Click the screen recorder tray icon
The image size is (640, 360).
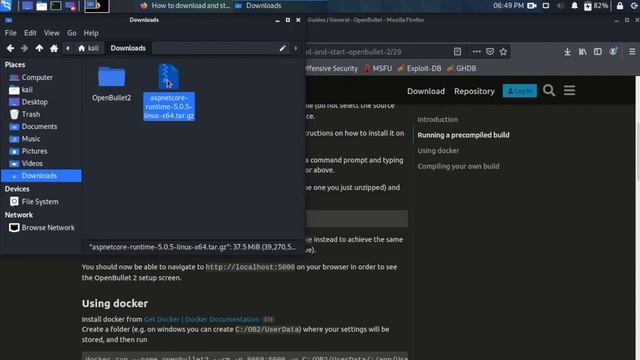point(532,6)
